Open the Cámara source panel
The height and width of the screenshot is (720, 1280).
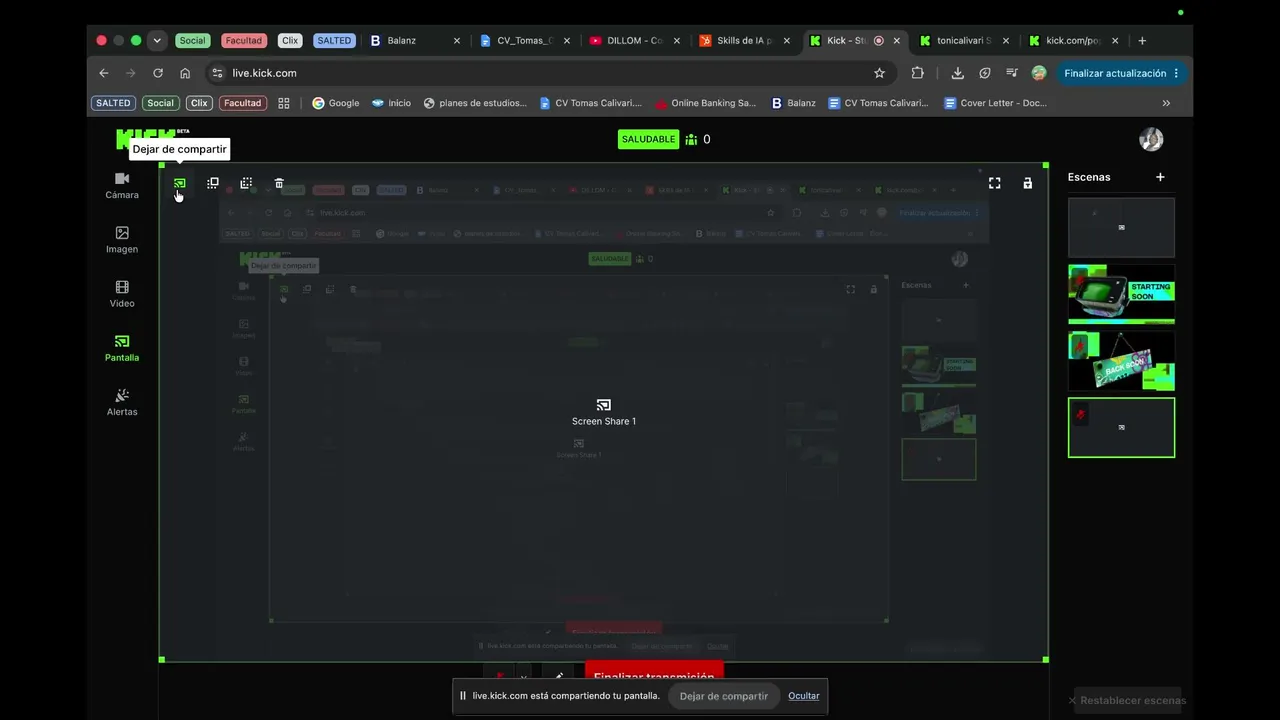(x=122, y=185)
